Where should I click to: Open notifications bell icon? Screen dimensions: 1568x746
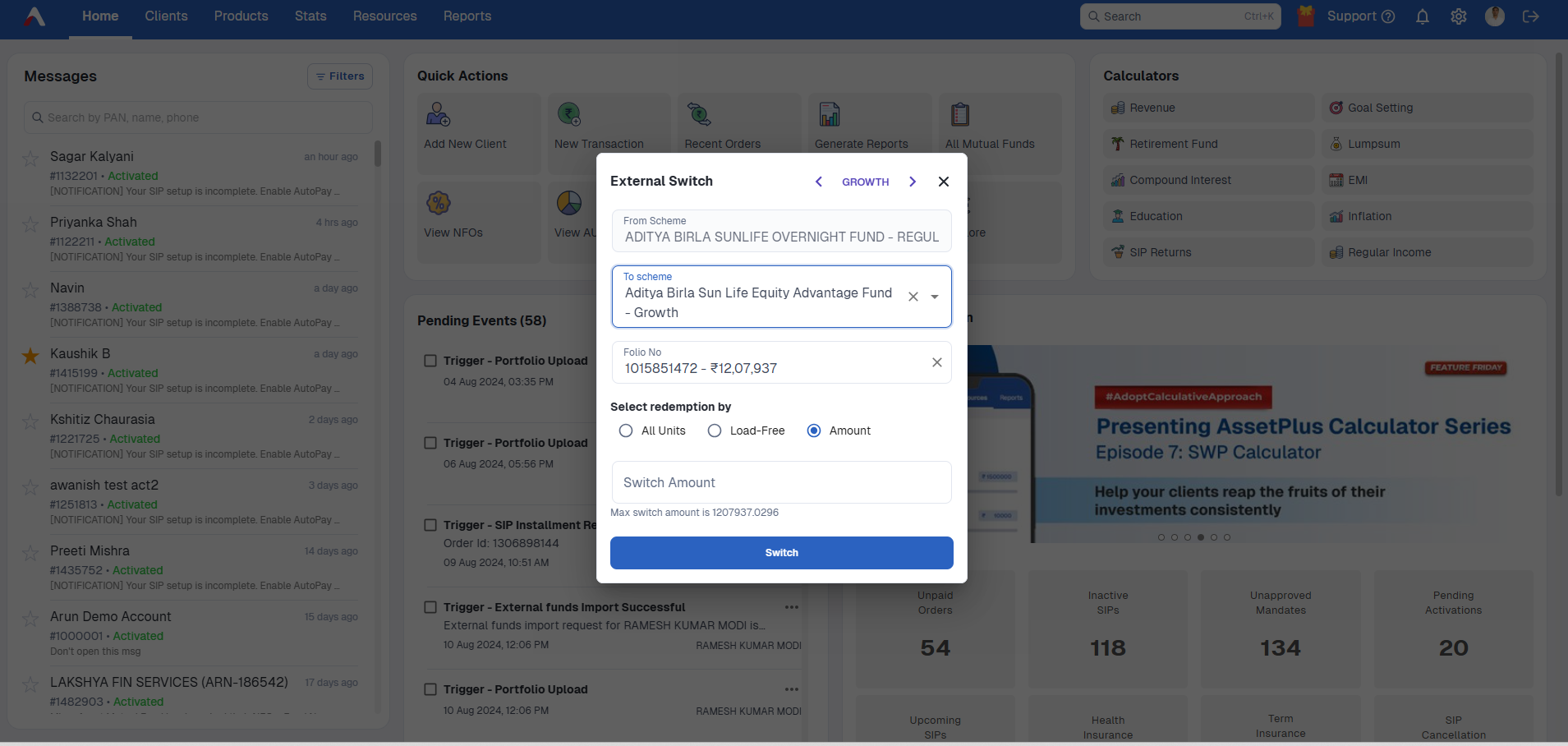coord(1423,16)
